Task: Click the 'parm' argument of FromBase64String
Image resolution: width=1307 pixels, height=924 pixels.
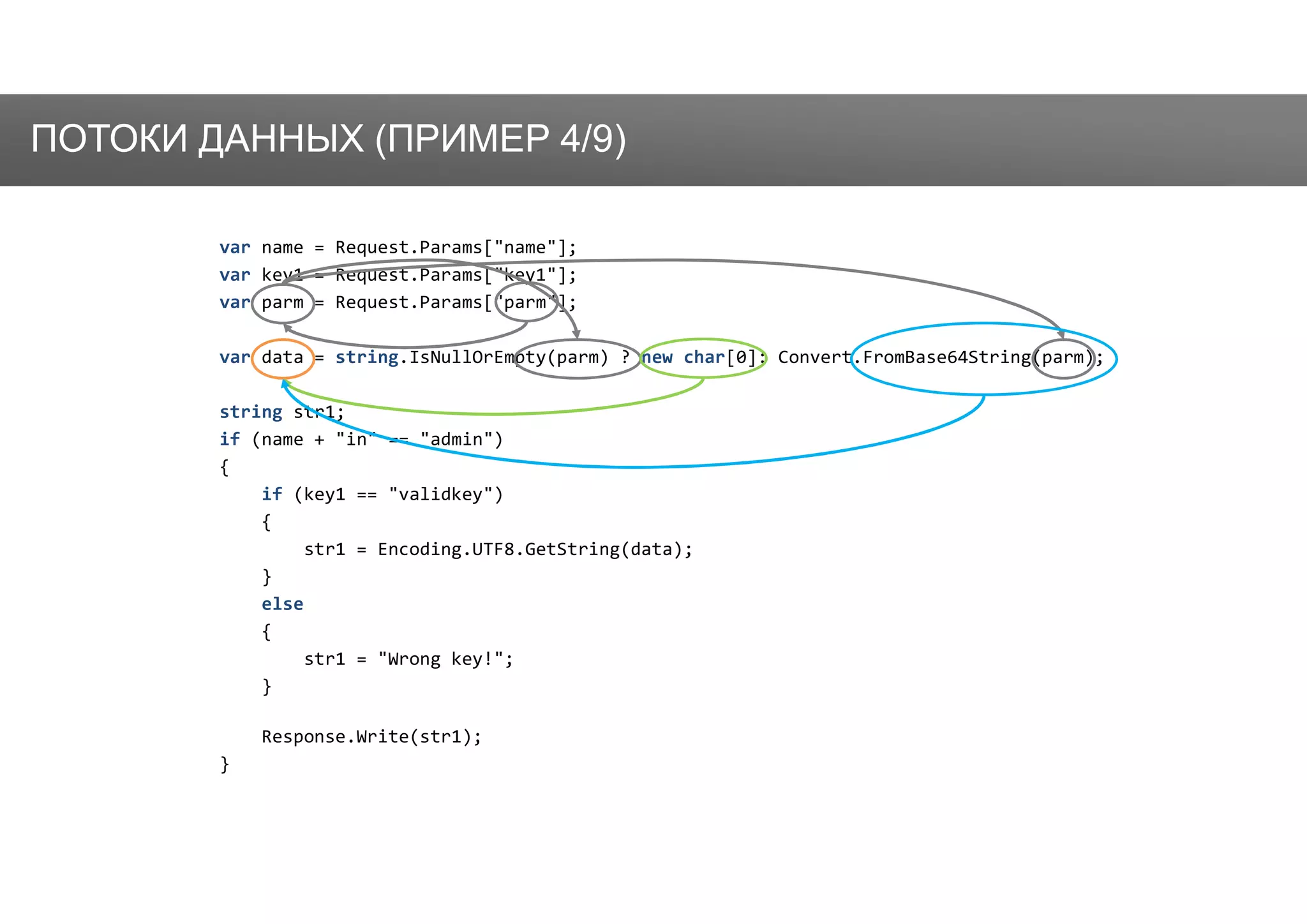Action: tap(1063, 357)
